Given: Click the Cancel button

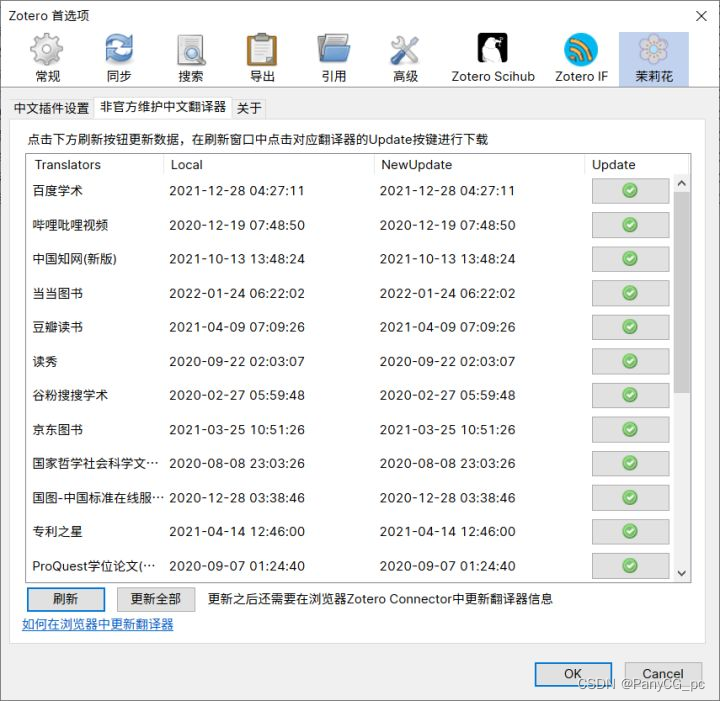Looking at the screenshot, I should click(x=663, y=674).
